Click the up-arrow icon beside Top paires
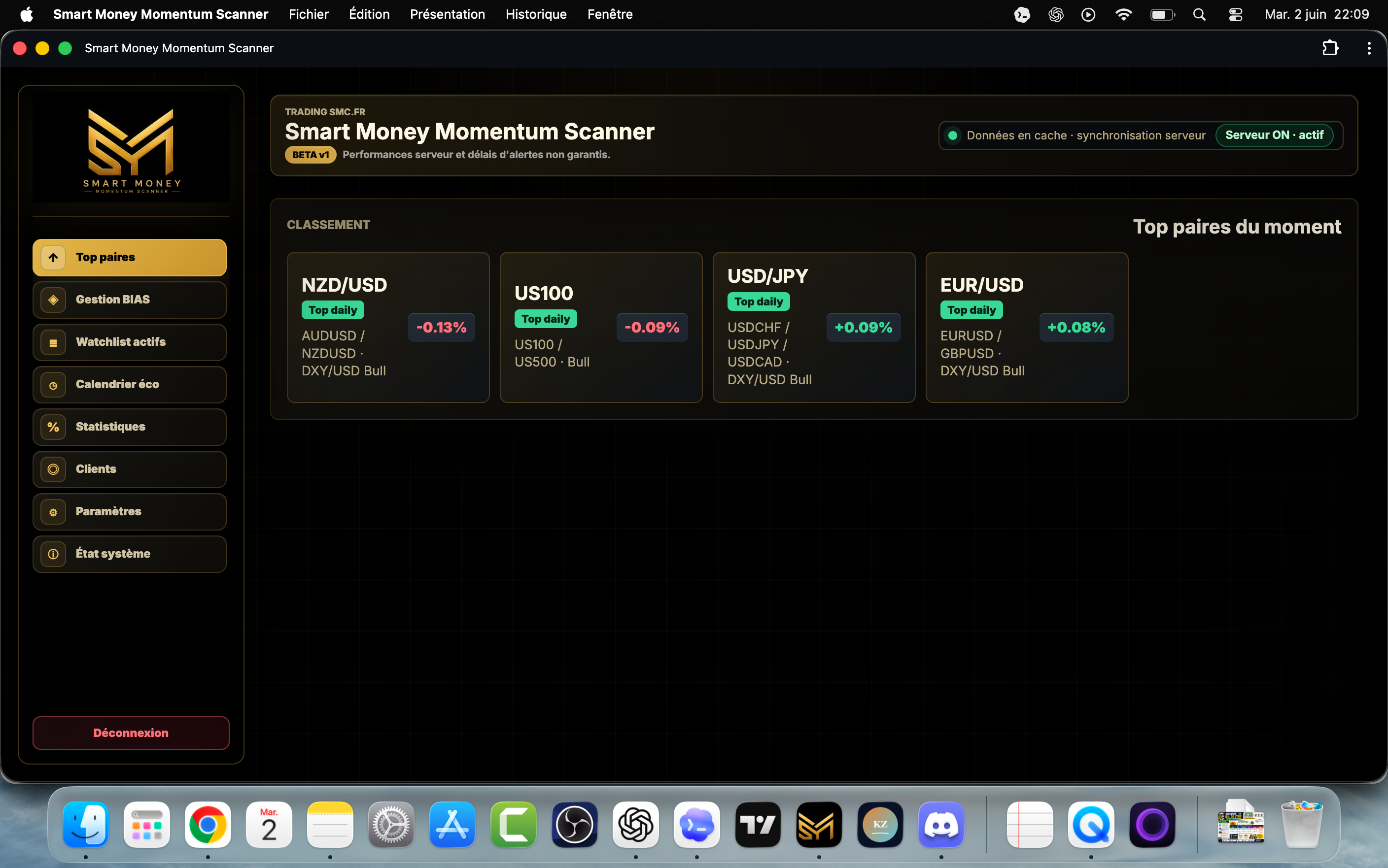Screen dimensions: 1388x868 tap(53, 257)
